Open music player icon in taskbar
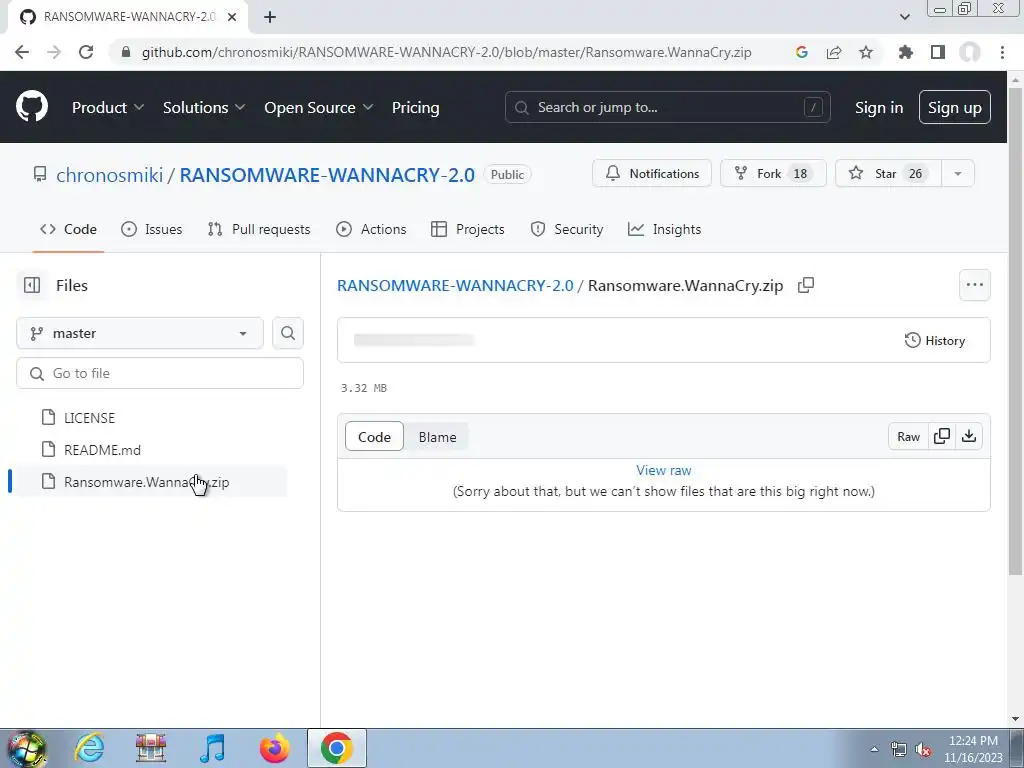 coord(213,748)
